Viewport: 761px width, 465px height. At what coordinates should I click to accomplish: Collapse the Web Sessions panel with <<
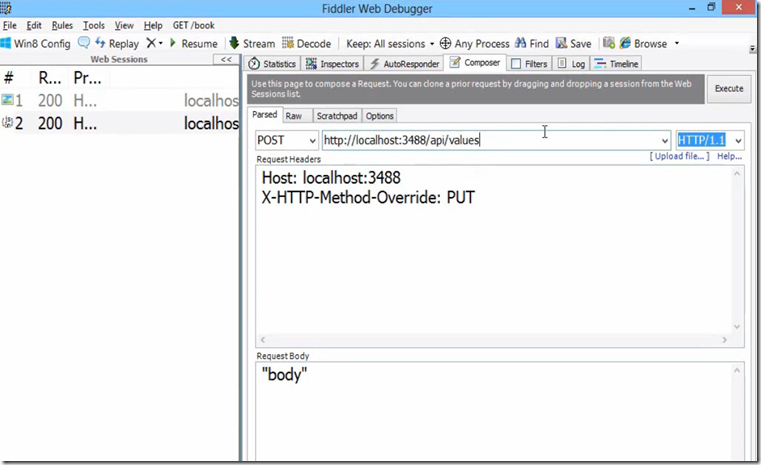[226, 59]
